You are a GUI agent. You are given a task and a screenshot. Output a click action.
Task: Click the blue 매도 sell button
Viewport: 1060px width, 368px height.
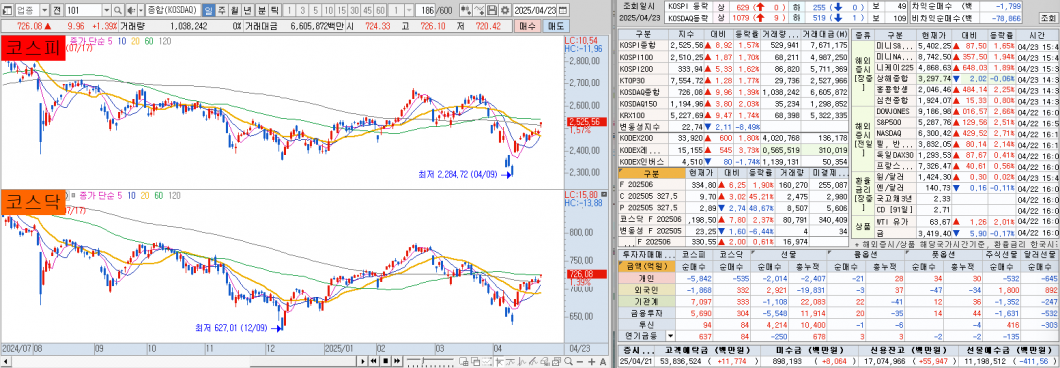point(556,26)
